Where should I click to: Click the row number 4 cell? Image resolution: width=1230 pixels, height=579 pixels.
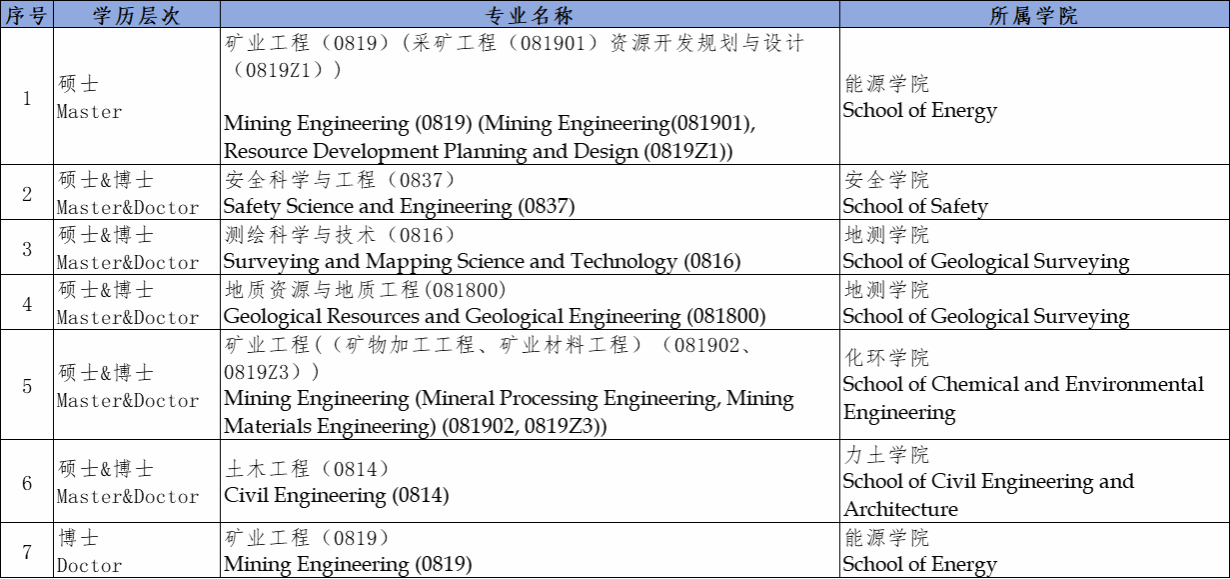[x=27, y=304]
